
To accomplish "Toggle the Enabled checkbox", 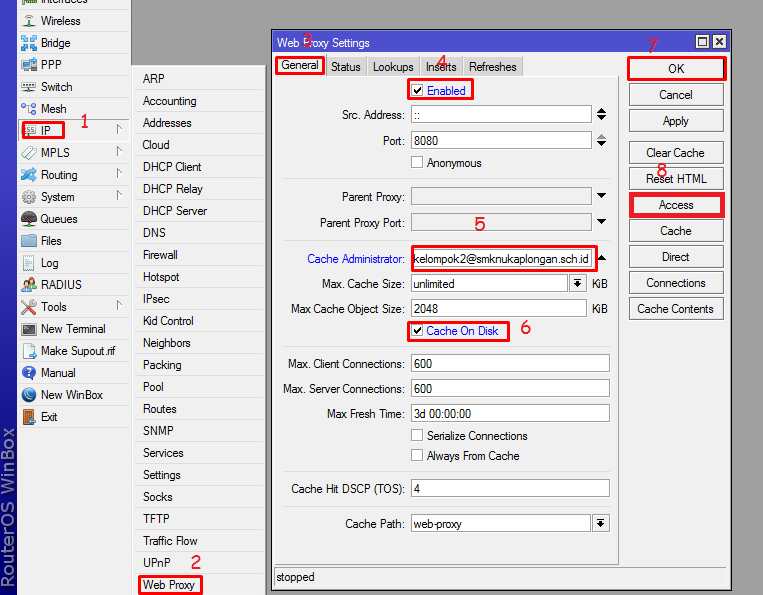I will point(417,90).
